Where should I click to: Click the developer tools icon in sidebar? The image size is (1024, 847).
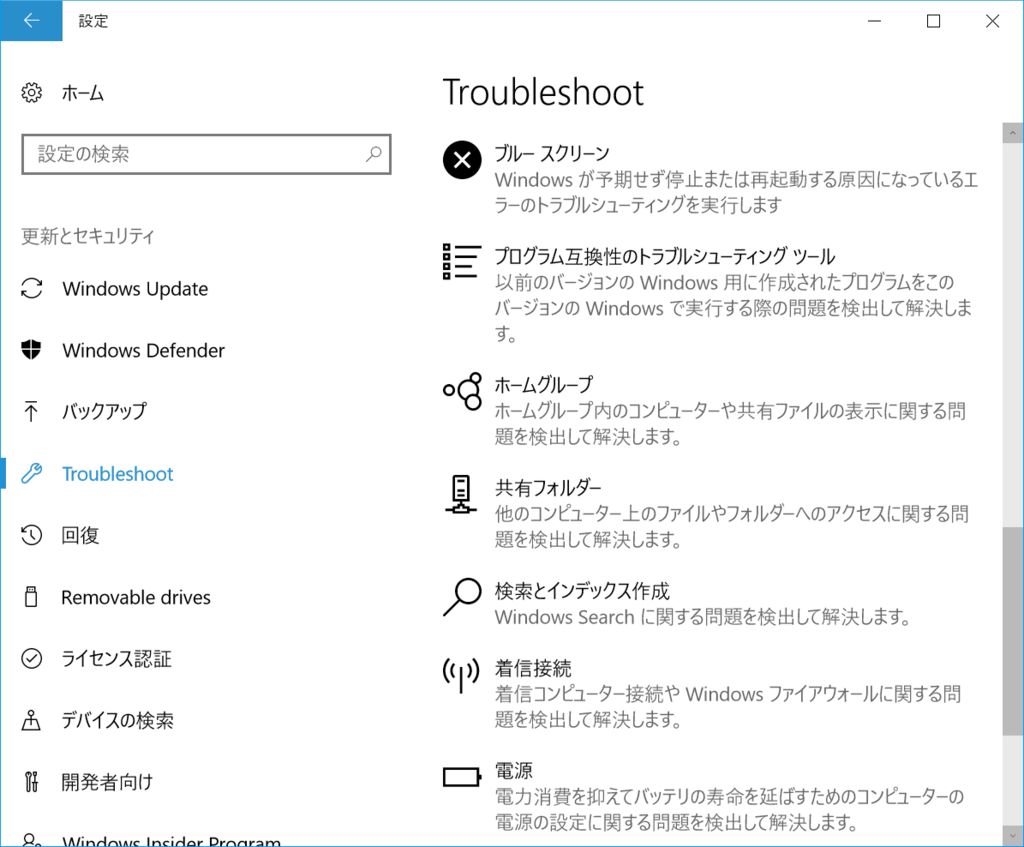pyautogui.click(x=31, y=782)
